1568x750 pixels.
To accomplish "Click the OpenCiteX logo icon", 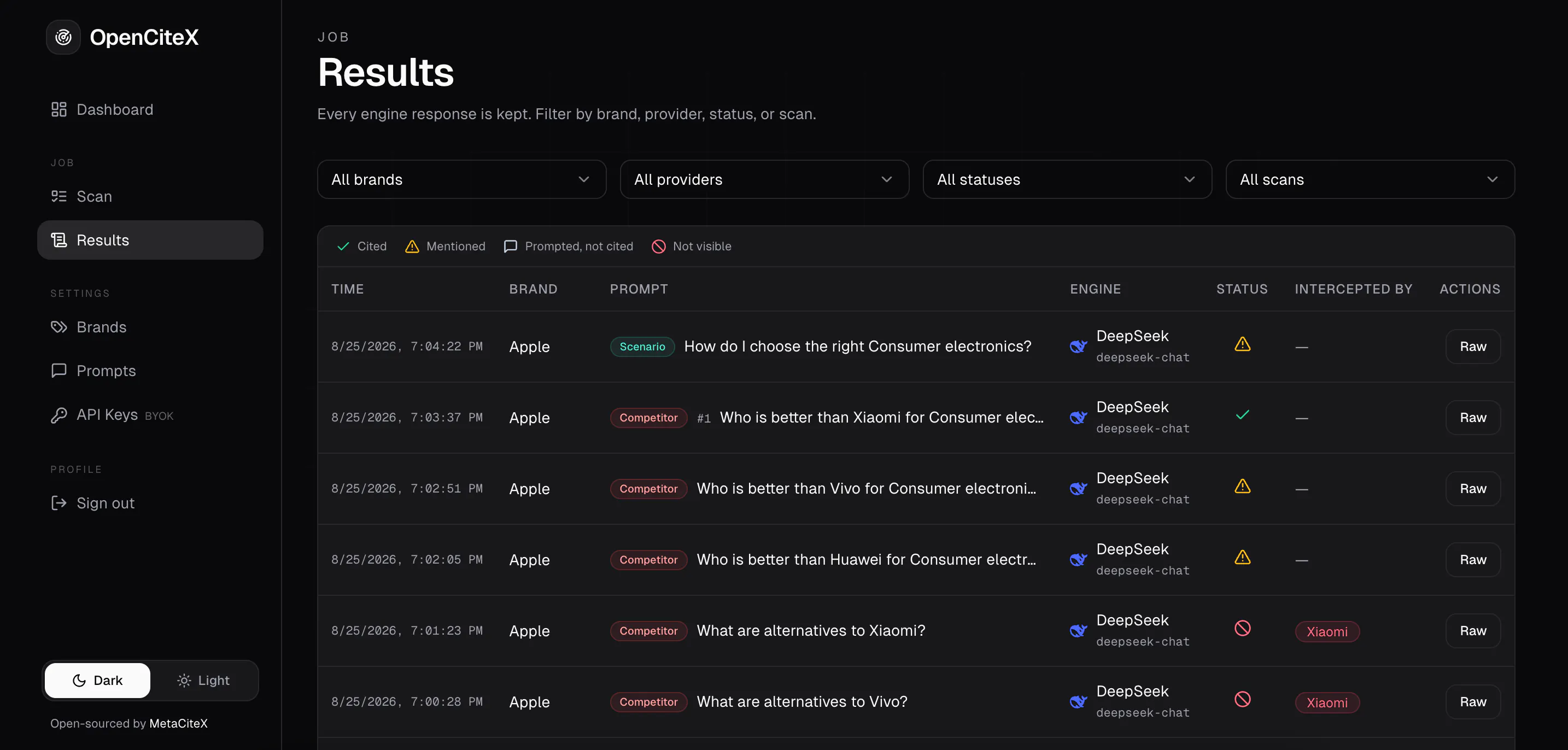I will click(x=63, y=37).
